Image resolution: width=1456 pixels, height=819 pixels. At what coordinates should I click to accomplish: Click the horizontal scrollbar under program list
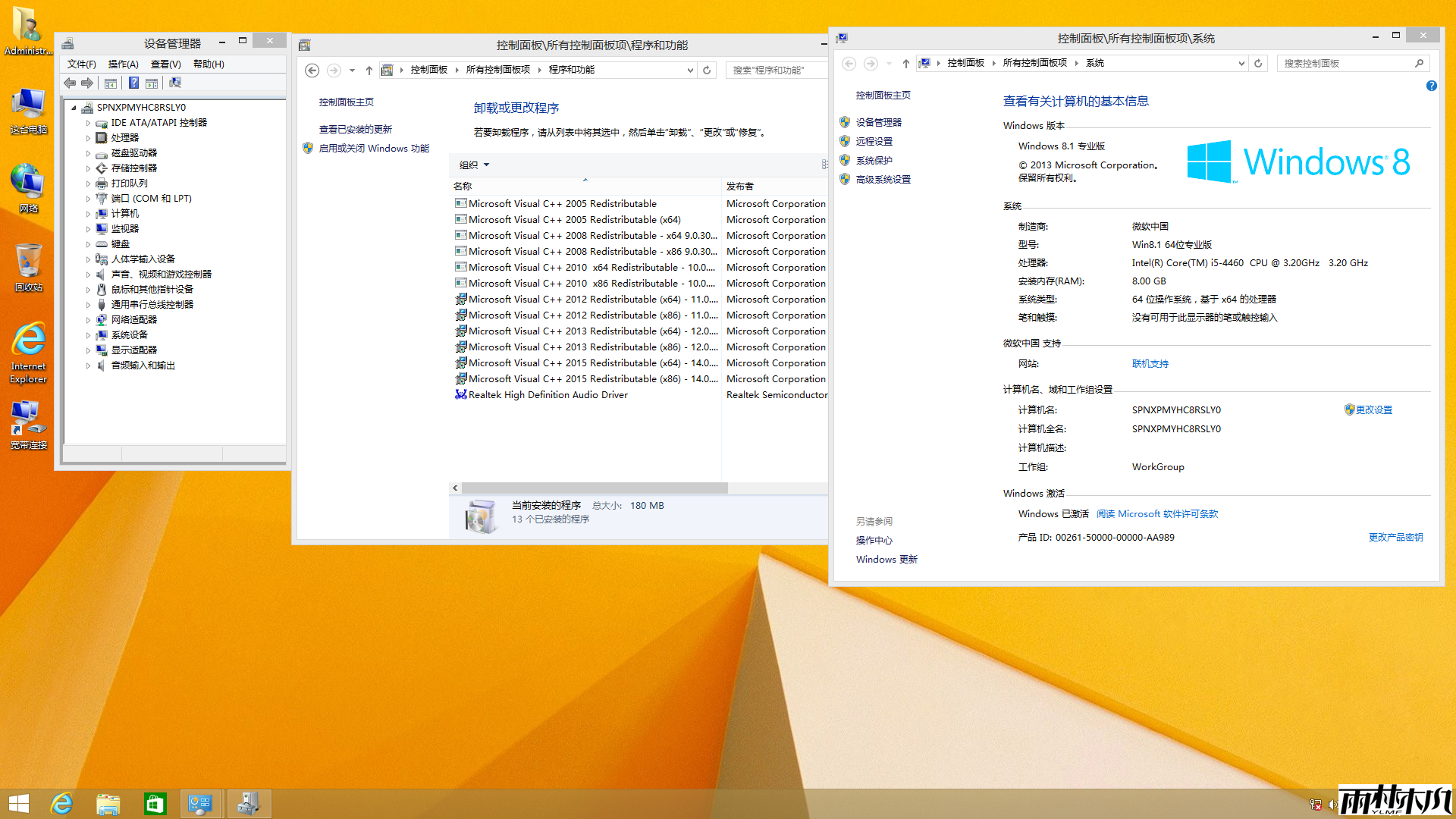pos(595,488)
